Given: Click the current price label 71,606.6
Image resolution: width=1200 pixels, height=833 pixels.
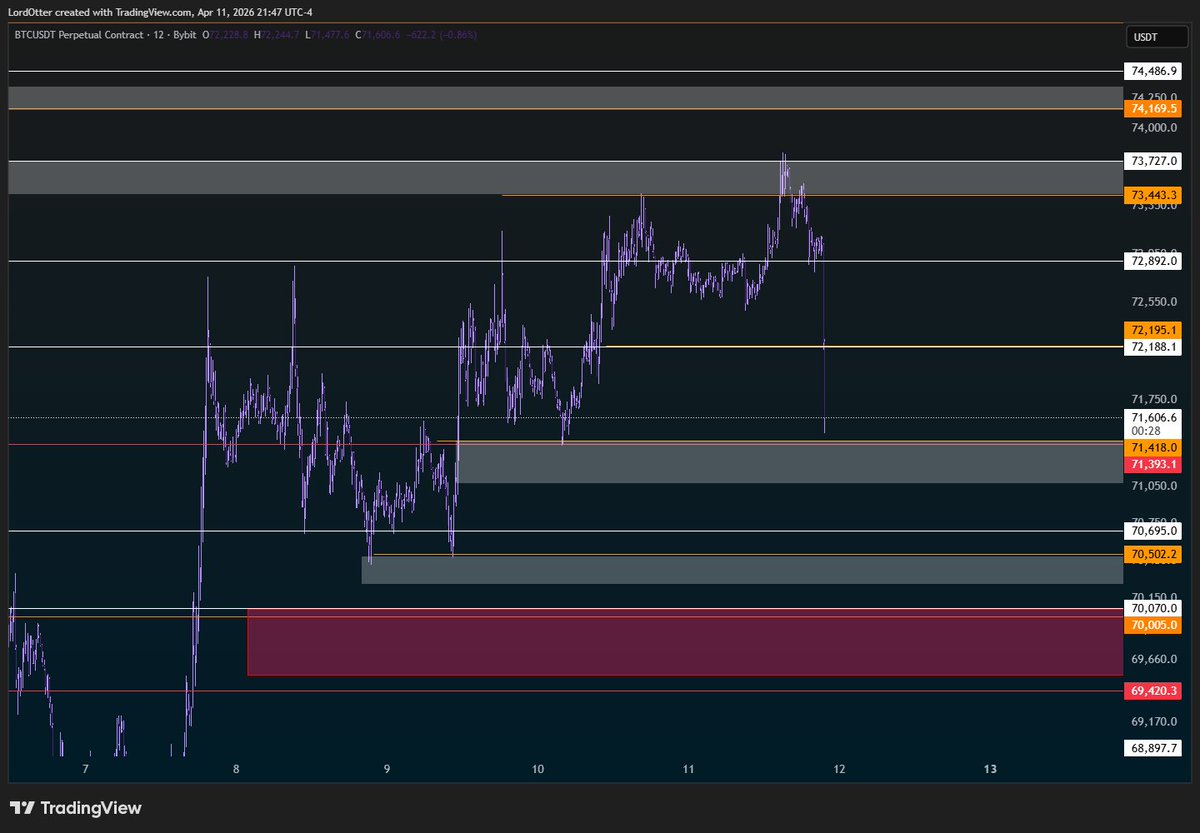Looking at the screenshot, I should coord(1154,417).
